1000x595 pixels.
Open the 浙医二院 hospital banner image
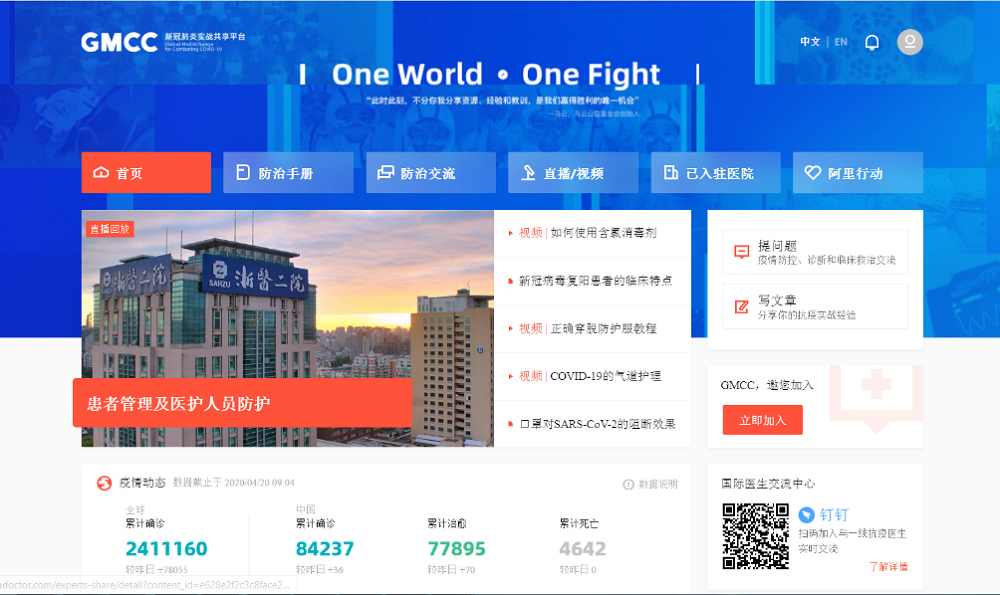(x=288, y=328)
